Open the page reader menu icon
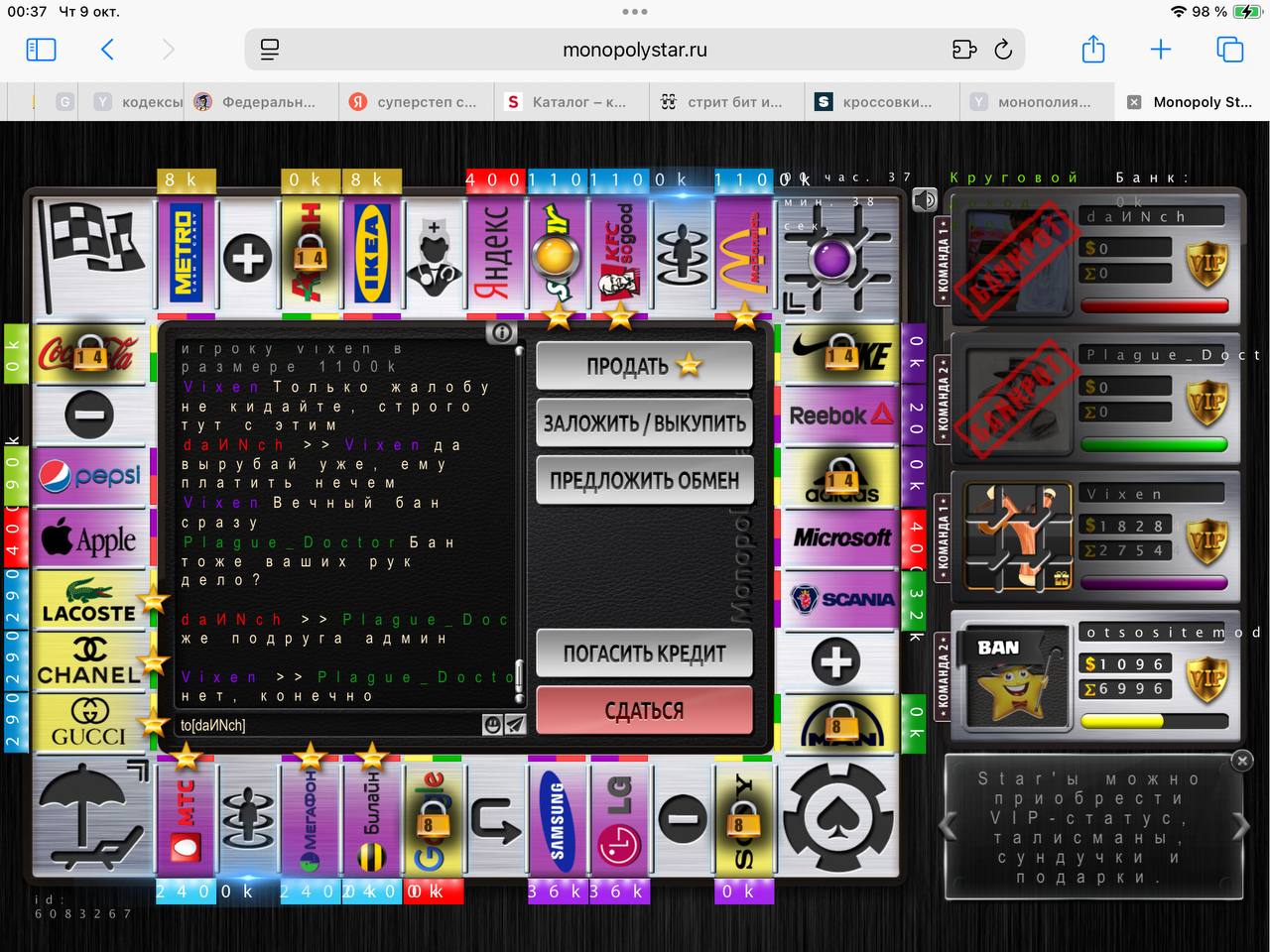The height and width of the screenshot is (952, 1270). (269, 50)
